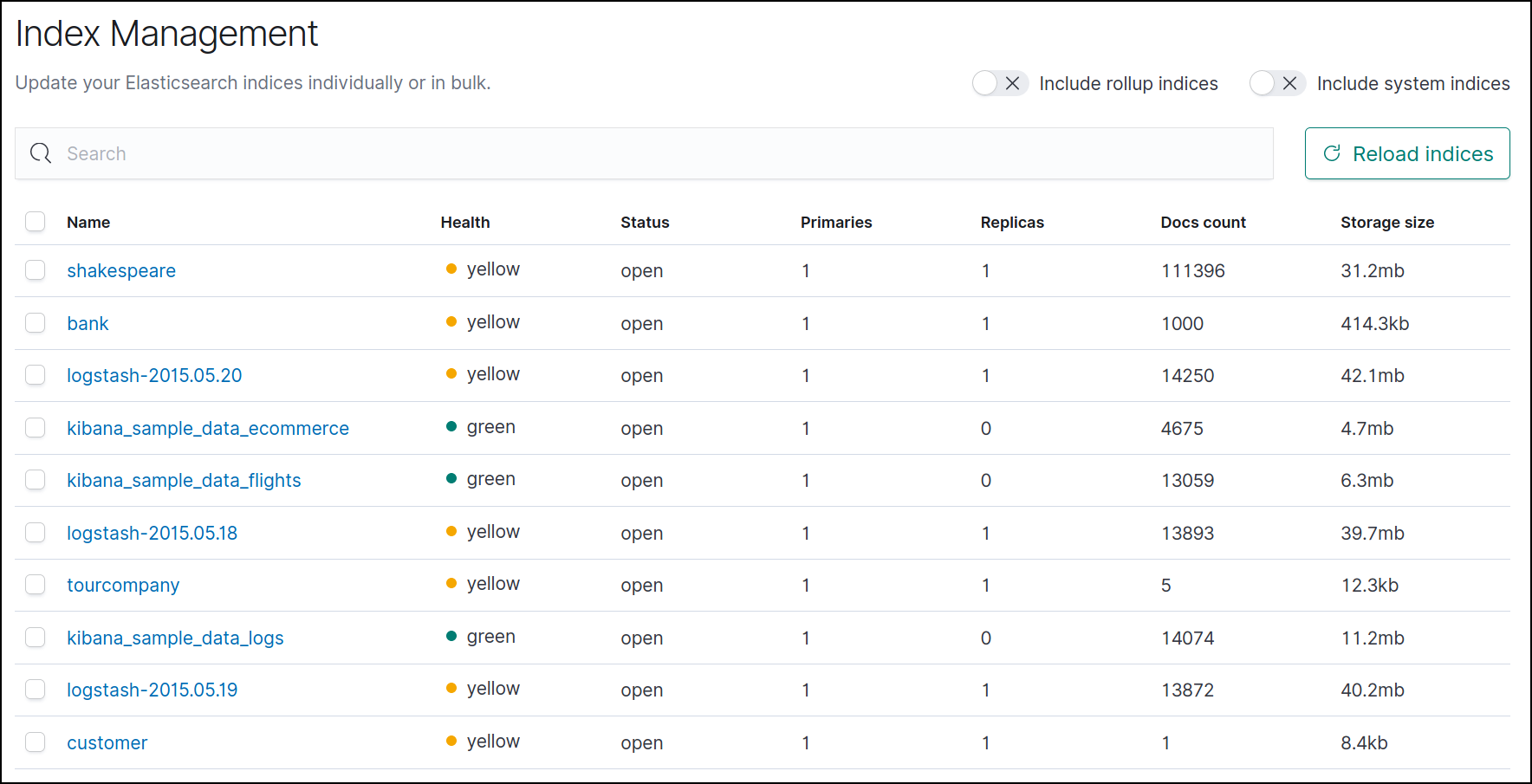Enable Include rollup indices switch
1532x784 pixels.
[x=1000, y=83]
